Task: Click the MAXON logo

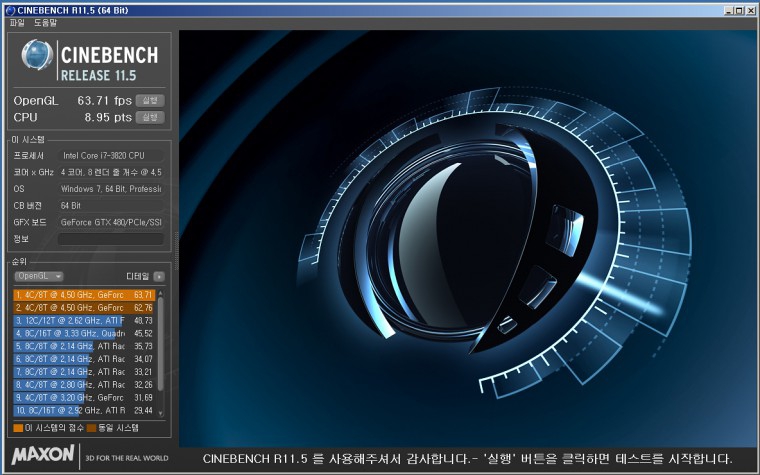Action: (43, 455)
